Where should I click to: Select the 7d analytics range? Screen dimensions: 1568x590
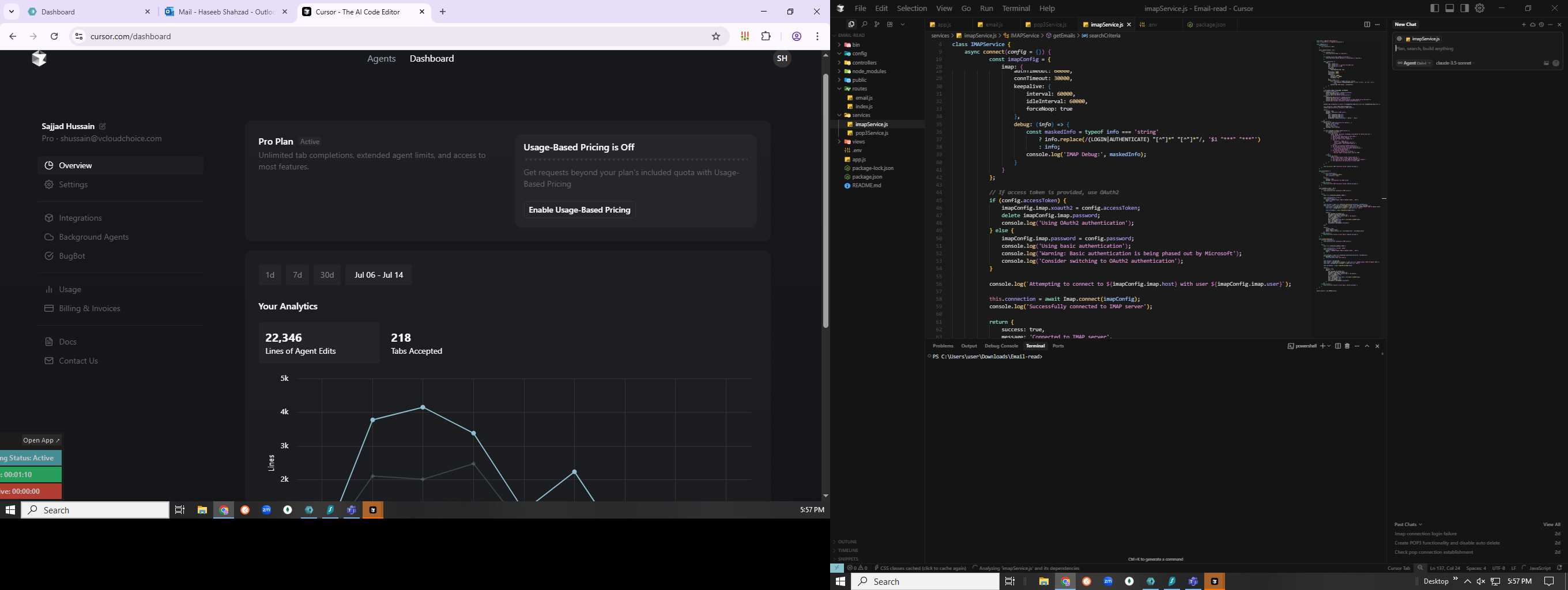(x=297, y=275)
